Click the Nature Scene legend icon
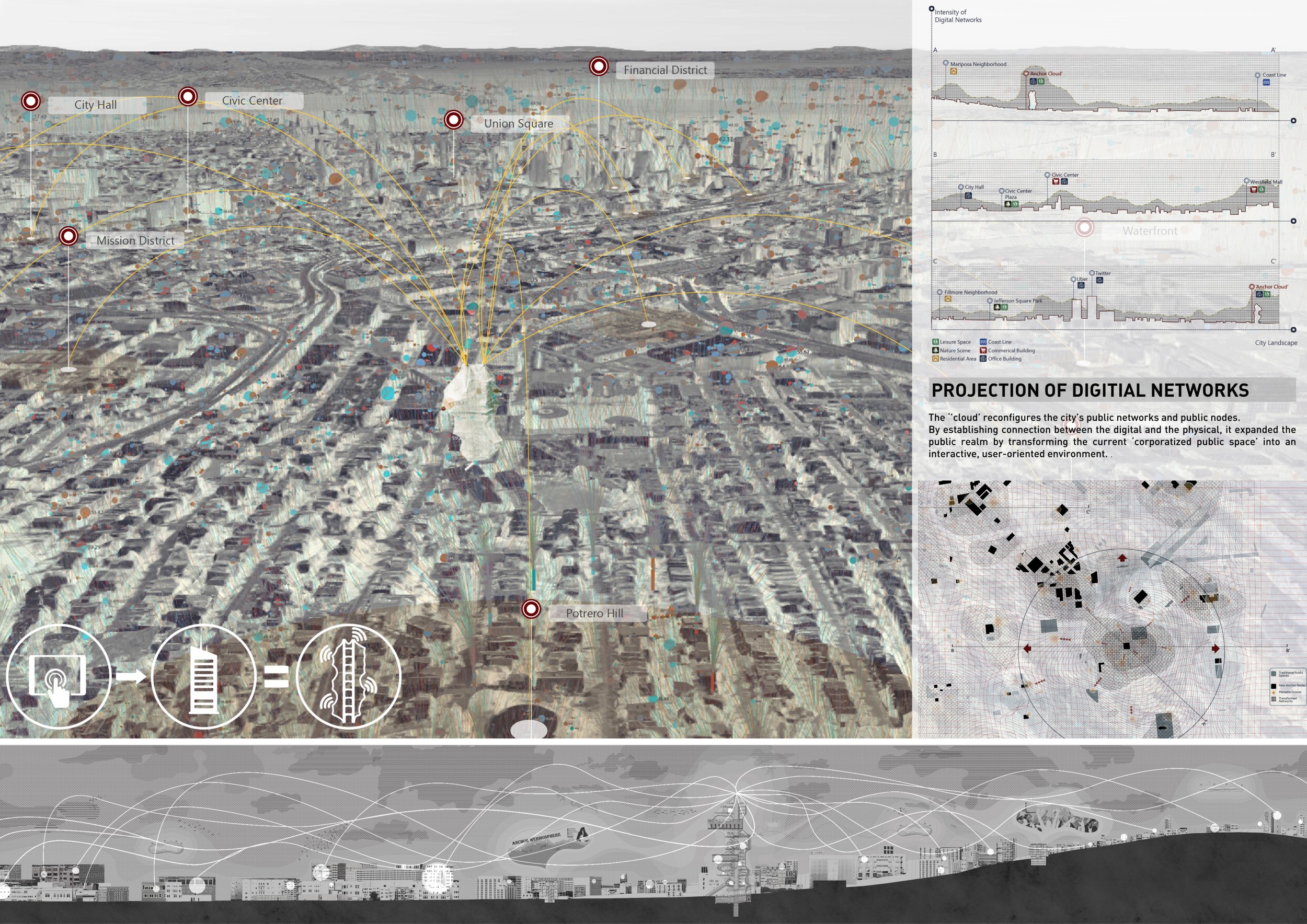Screen dimensions: 1307x924 coord(935,351)
